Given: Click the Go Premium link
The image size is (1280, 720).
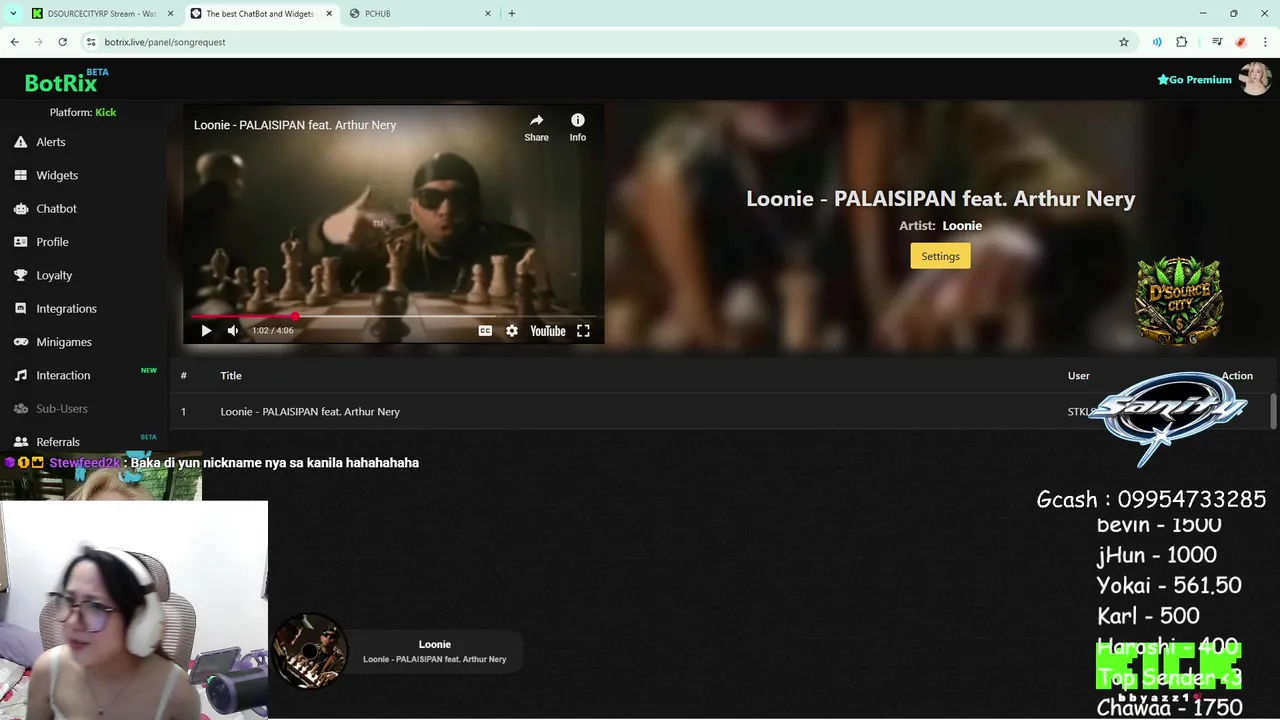Looking at the screenshot, I should click(x=1194, y=80).
